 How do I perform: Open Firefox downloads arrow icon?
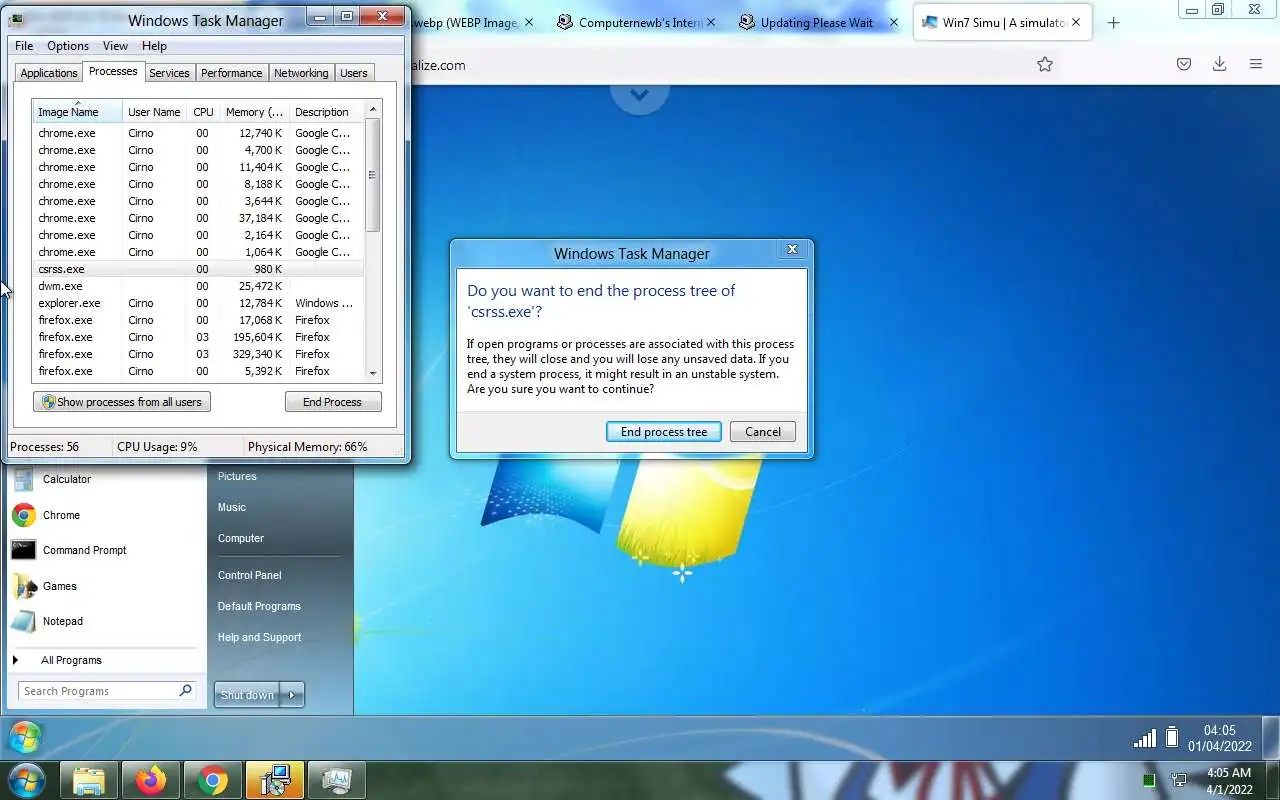[1219, 64]
